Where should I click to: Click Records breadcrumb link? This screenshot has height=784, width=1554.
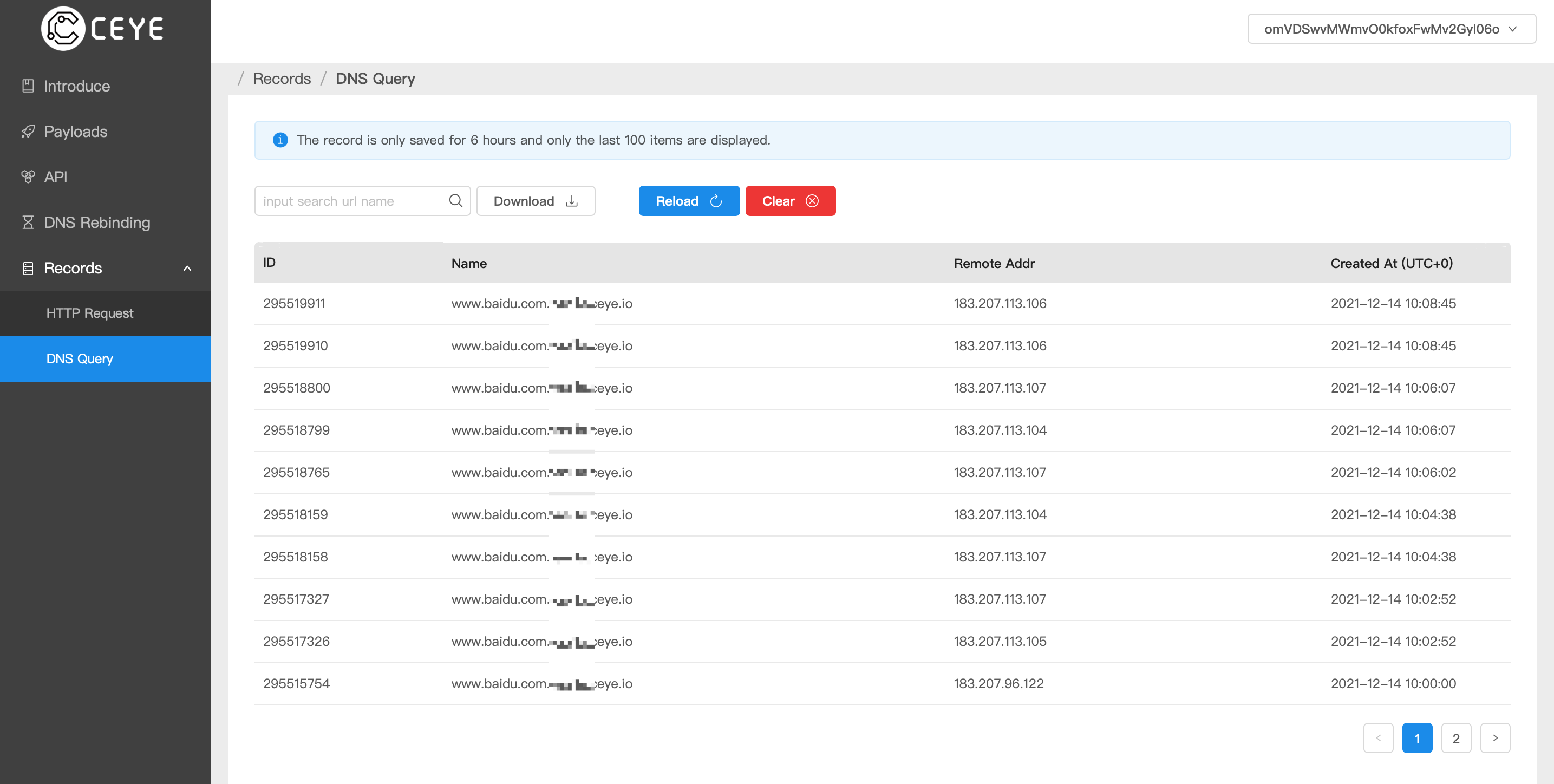click(x=282, y=79)
